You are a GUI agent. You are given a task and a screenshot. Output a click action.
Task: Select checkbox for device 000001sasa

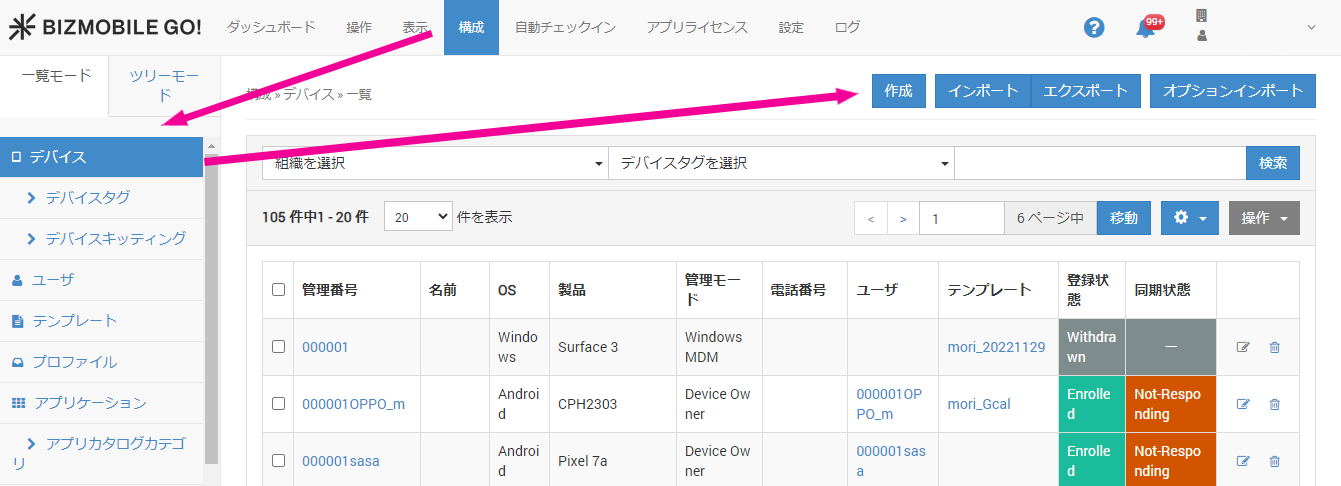coord(279,461)
